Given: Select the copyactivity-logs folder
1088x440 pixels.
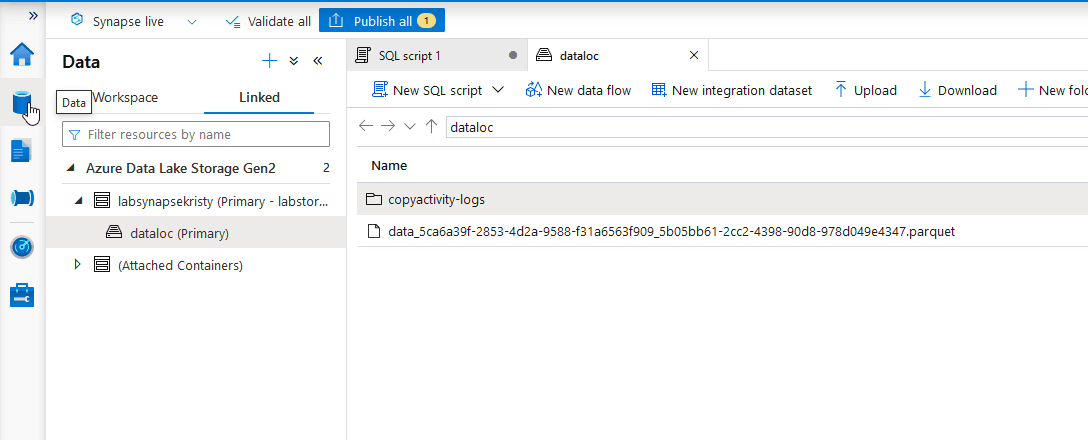Looking at the screenshot, I should 436,199.
